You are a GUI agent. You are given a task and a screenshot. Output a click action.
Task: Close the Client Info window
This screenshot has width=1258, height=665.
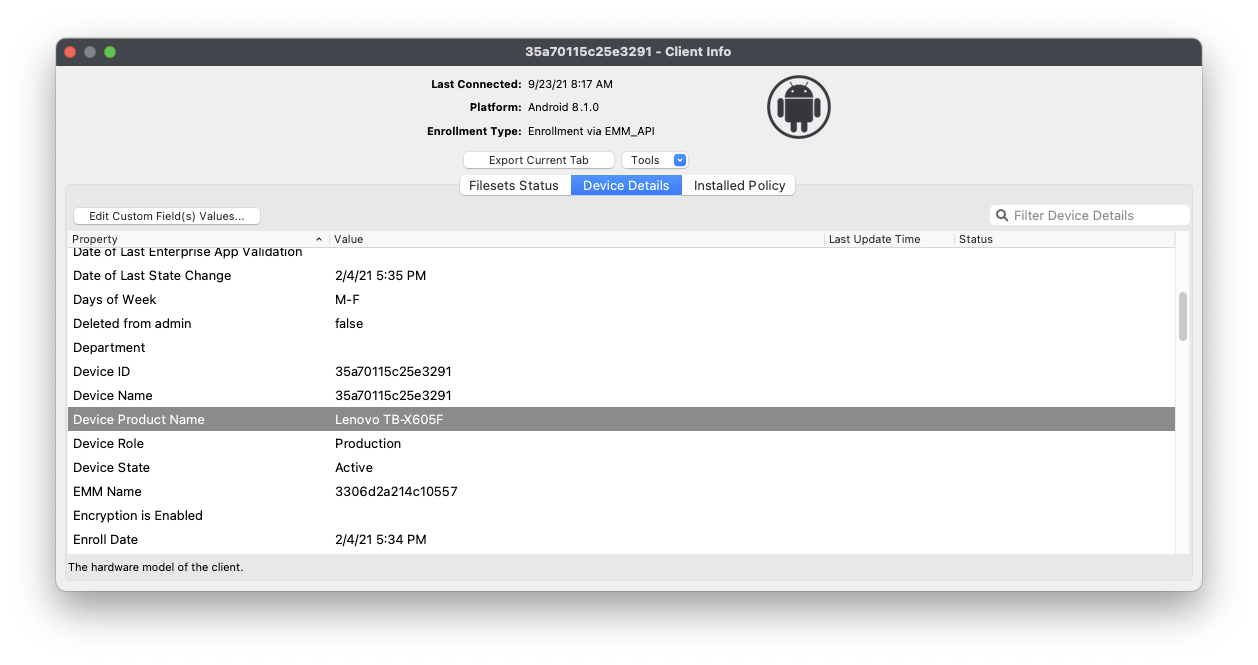70,52
